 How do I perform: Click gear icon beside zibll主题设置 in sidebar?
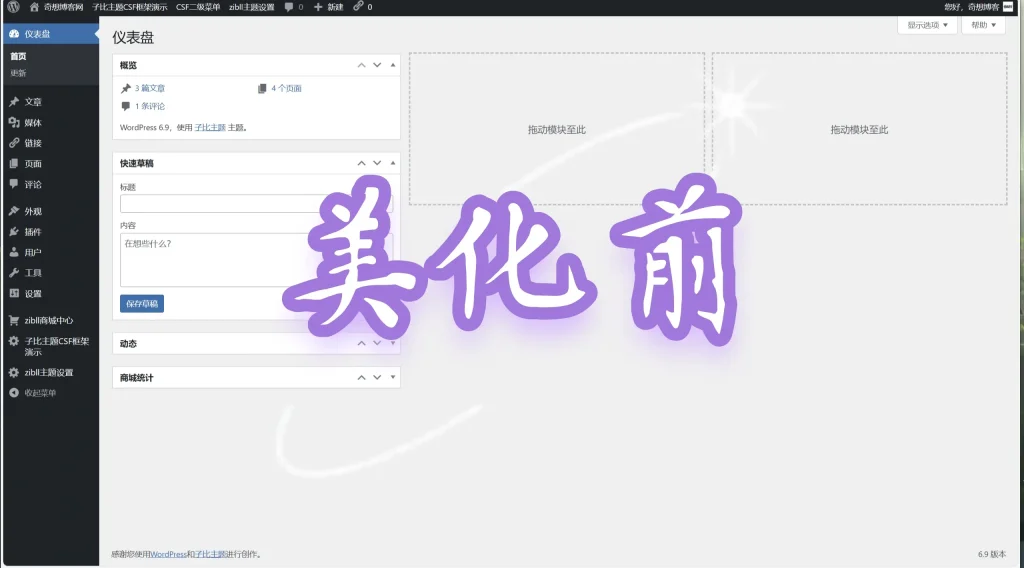pos(14,373)
